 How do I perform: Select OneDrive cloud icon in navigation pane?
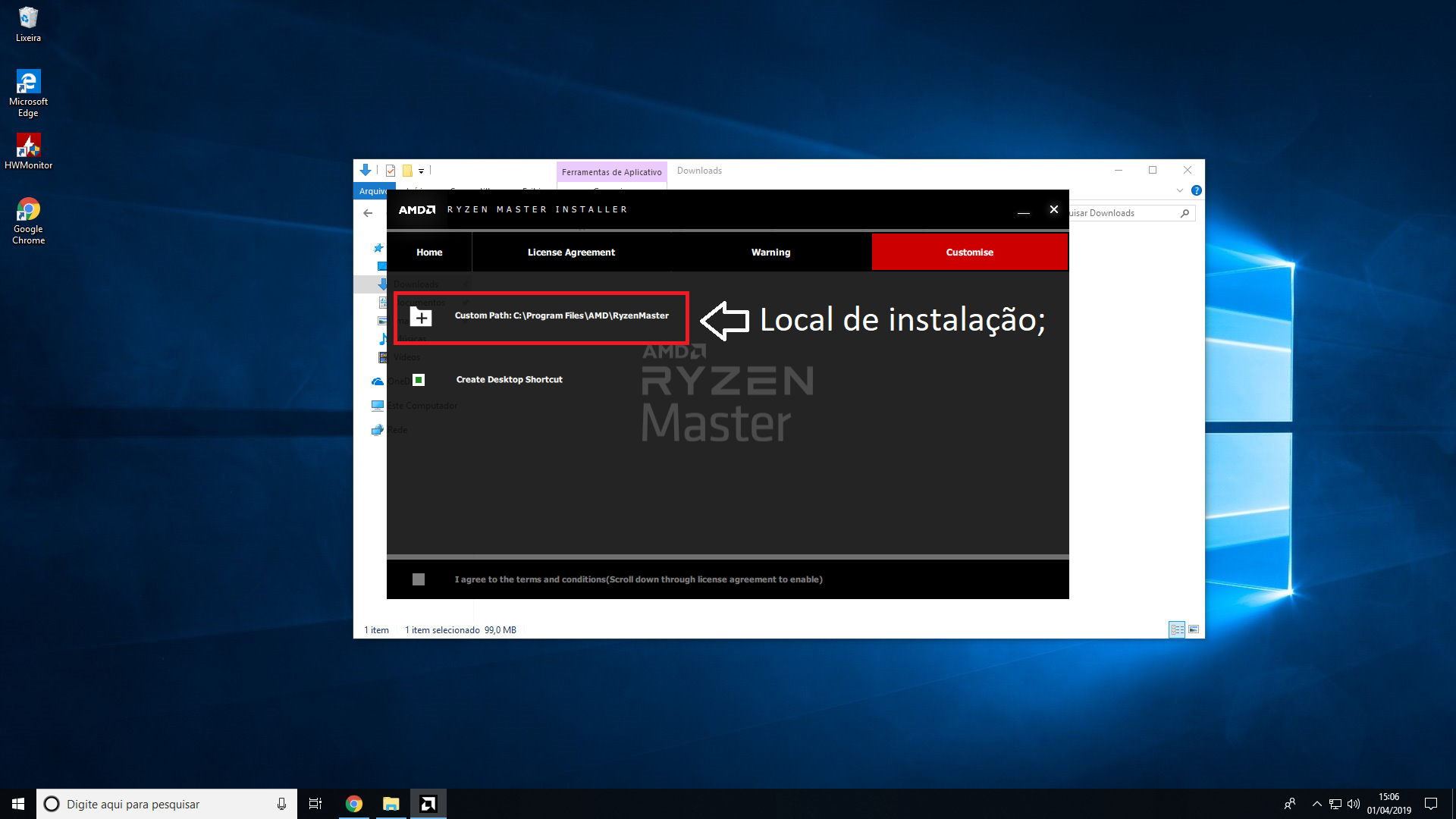378,381
